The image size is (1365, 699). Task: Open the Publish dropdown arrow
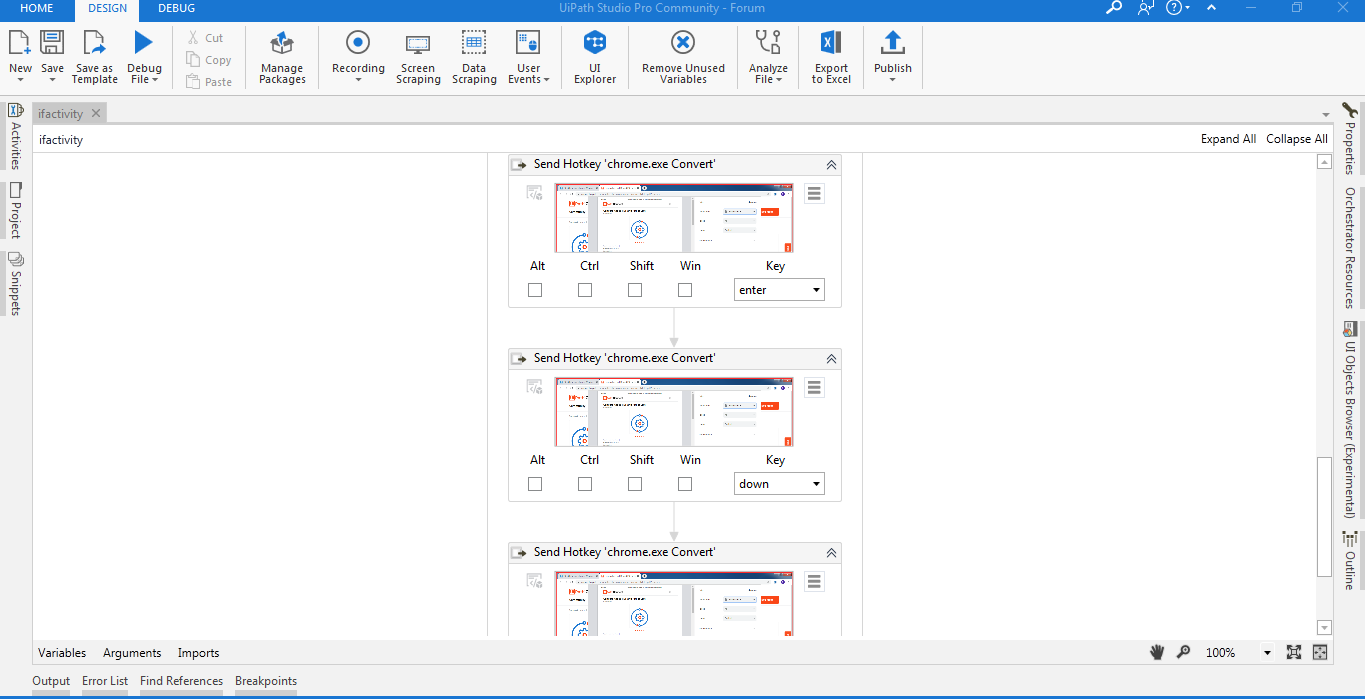(892, 80)
